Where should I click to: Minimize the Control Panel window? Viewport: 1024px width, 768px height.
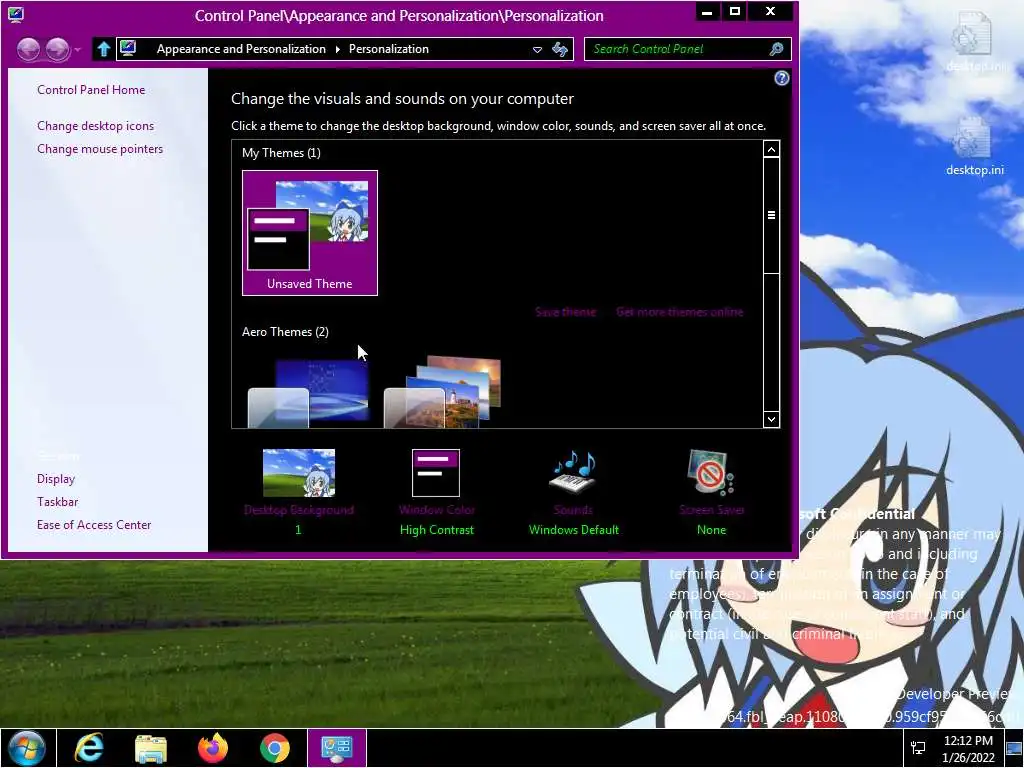coord(707,11)
